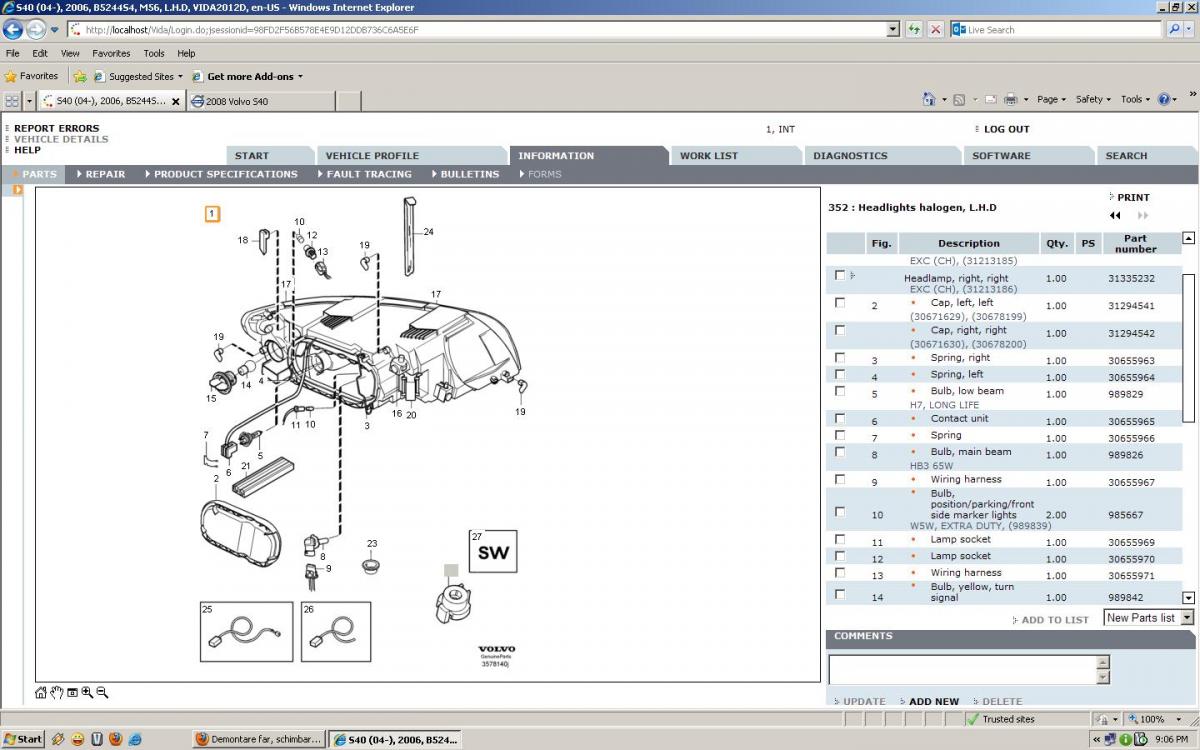Go to the previous parts page arrows
Viewport: 1200px width, 750px height.
click(x=1115, y=215)
